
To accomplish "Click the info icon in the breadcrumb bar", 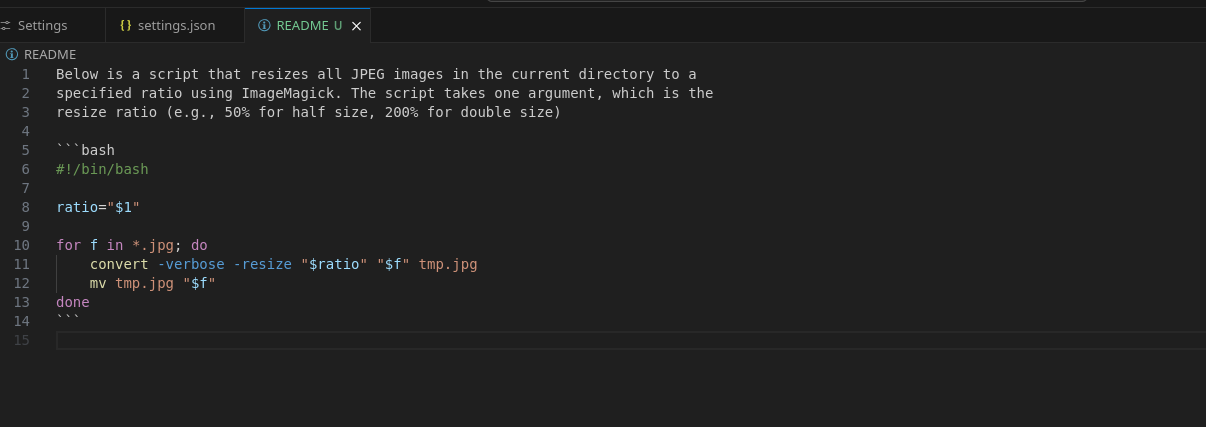I will click(x=12, y=55).
